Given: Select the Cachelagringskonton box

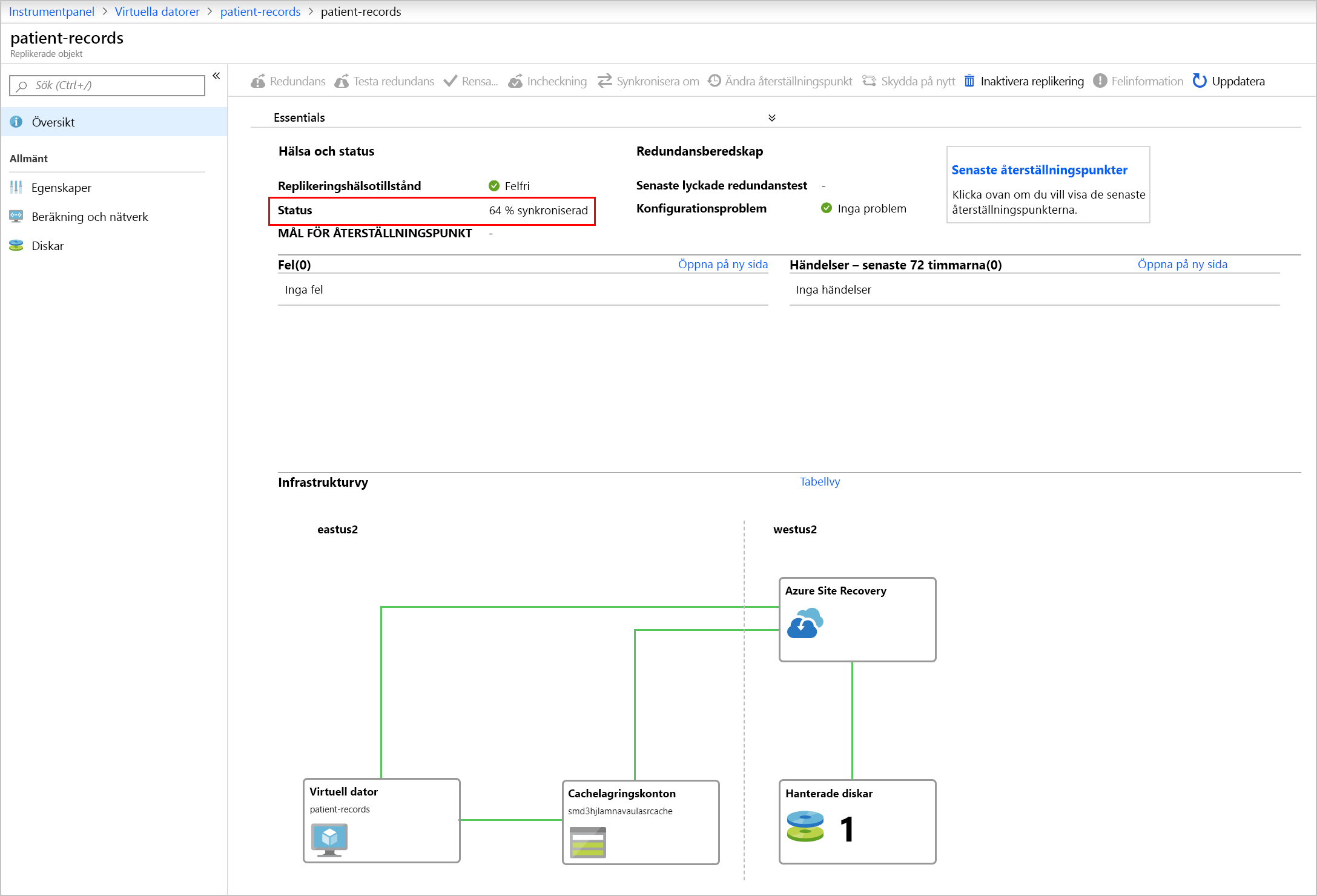Looking at the screenshot, I should [641, 822].
